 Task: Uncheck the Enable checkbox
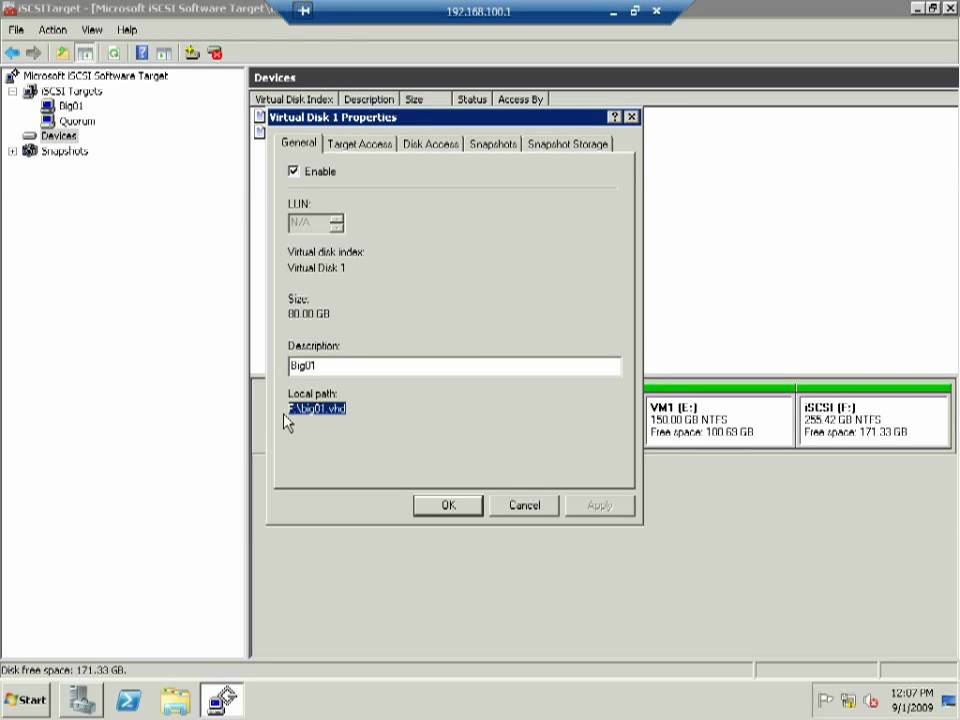tap(293, 171)
